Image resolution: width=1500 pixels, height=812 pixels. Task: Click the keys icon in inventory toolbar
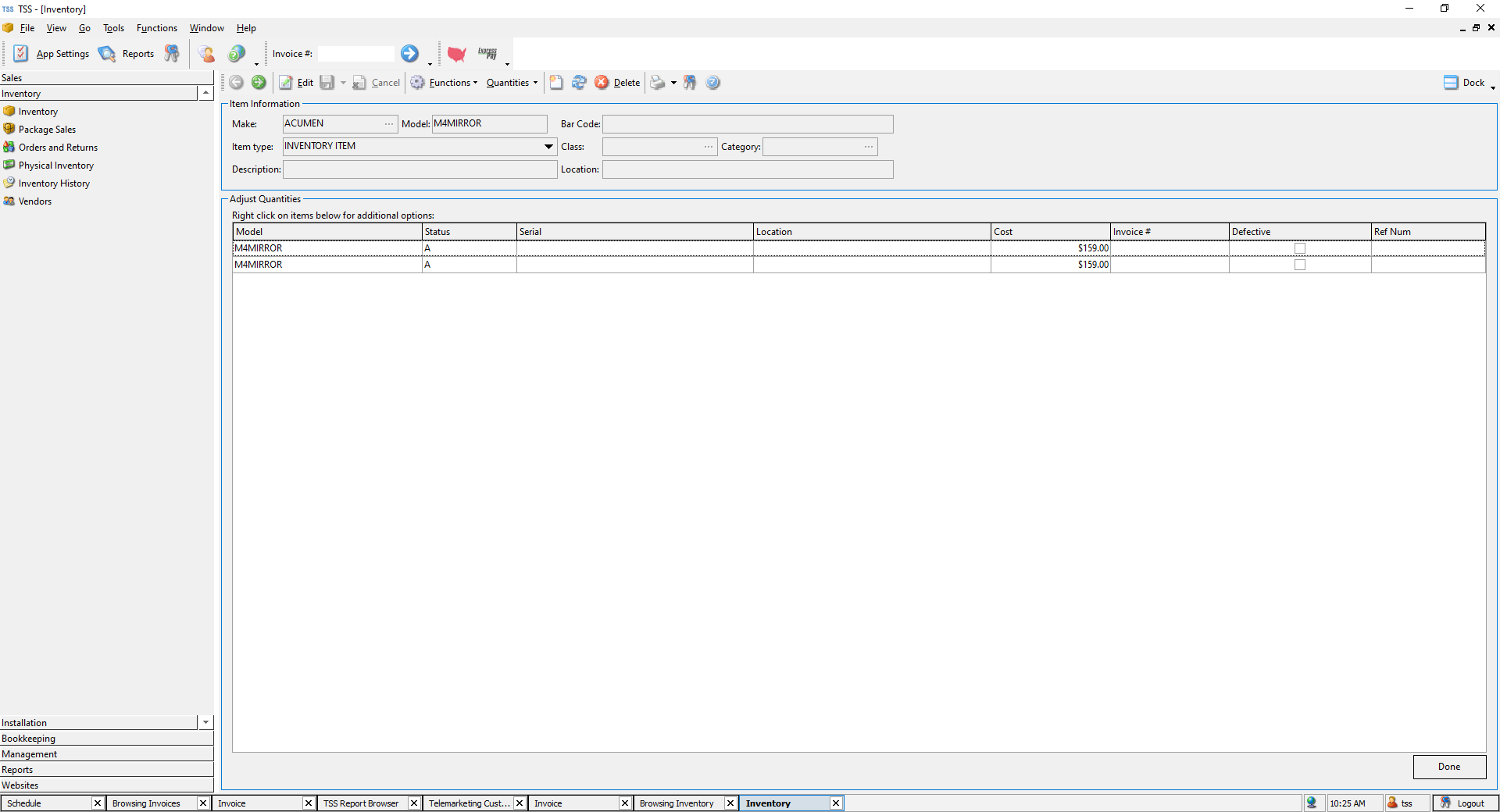690,83
